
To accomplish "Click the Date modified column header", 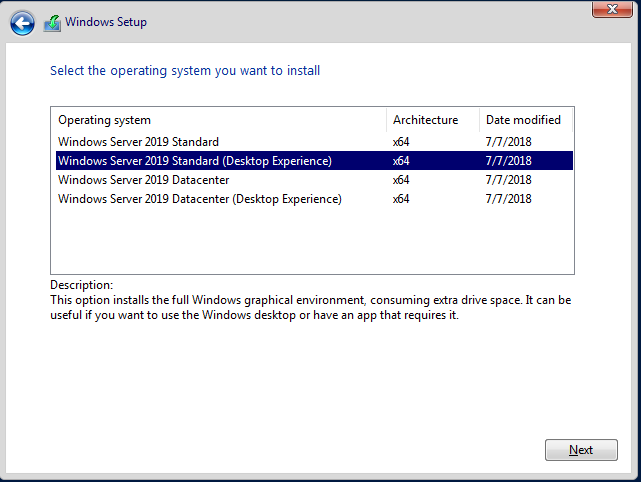I will tap(522, 120).
